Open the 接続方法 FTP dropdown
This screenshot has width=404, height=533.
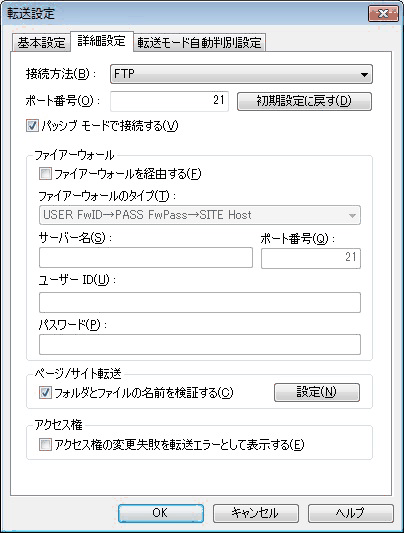pos(241,74)
